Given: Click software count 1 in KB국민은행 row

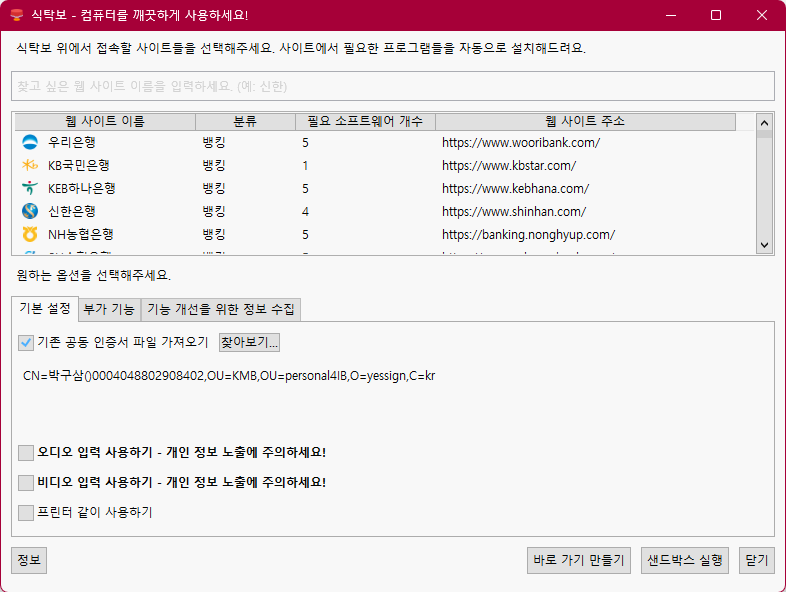Looking at the screenshot, I should click(305, 166).
